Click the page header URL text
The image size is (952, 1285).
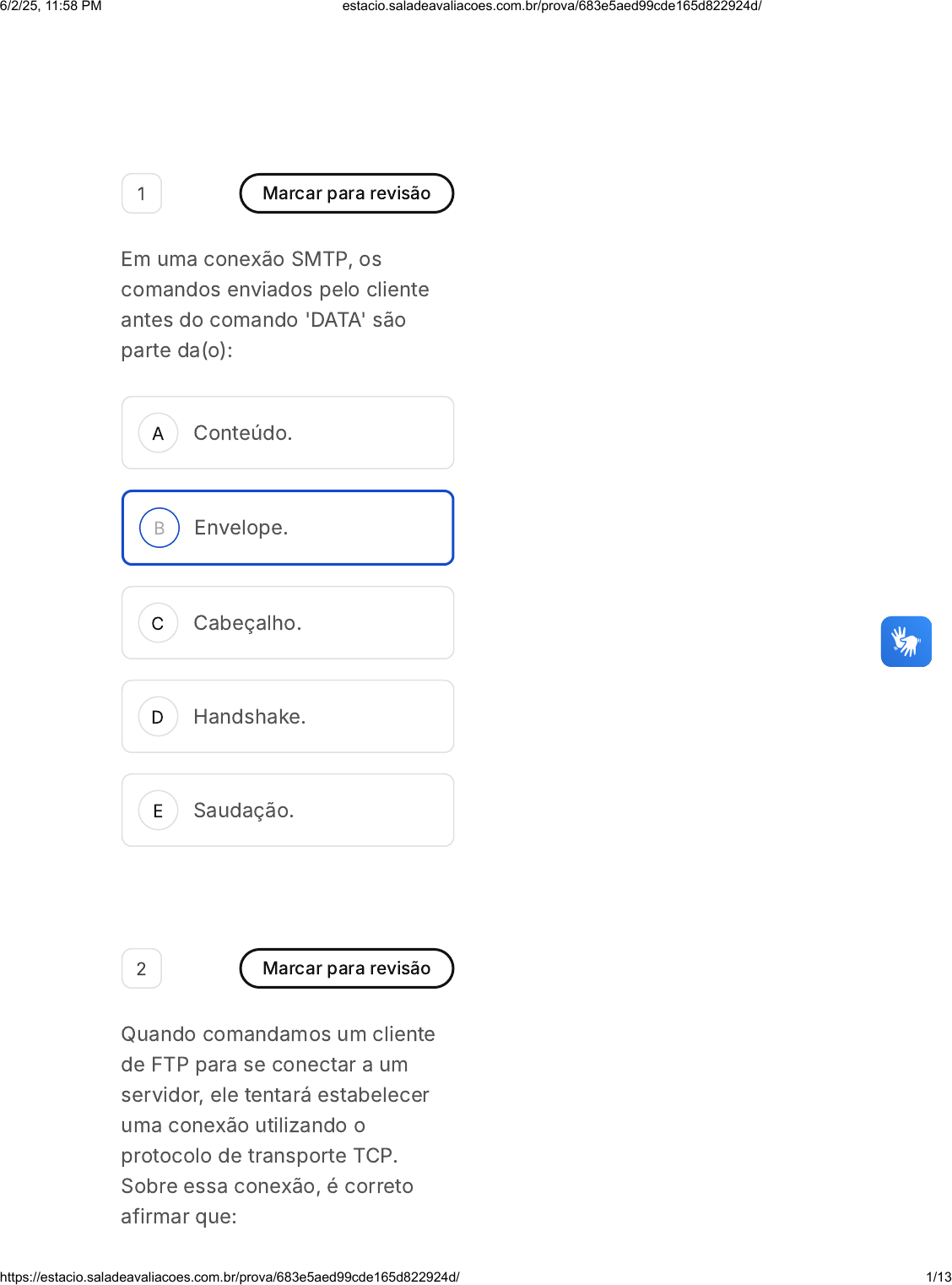pos(552,6)
